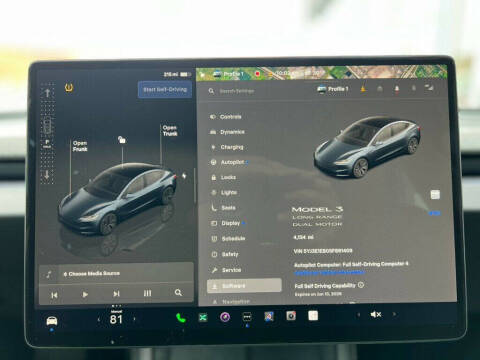The width and height of the screenshot is (480, 360).
Task: Open the green Phone app
Action: coord(181,318)
